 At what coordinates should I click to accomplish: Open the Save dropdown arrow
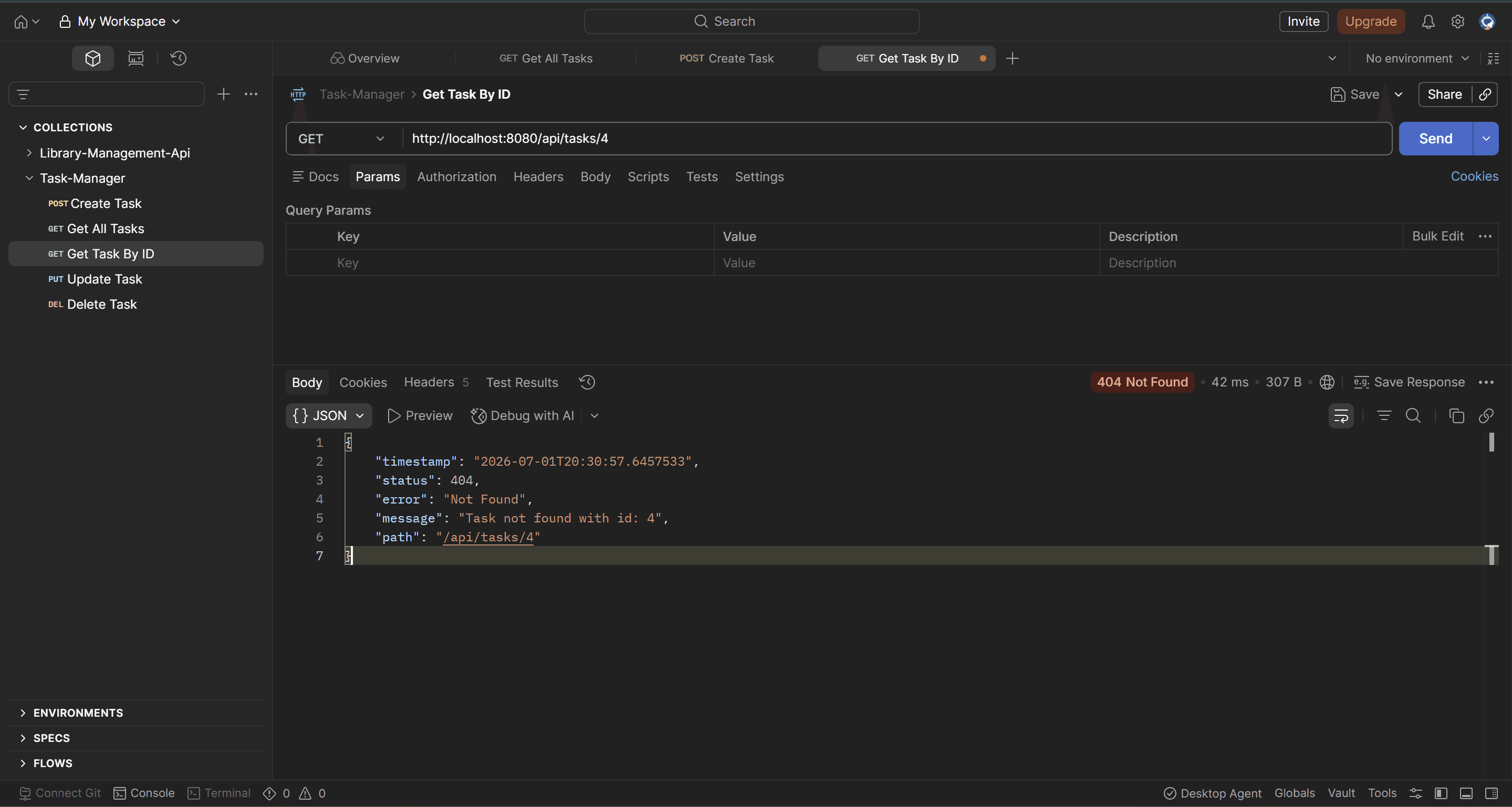1398,95
